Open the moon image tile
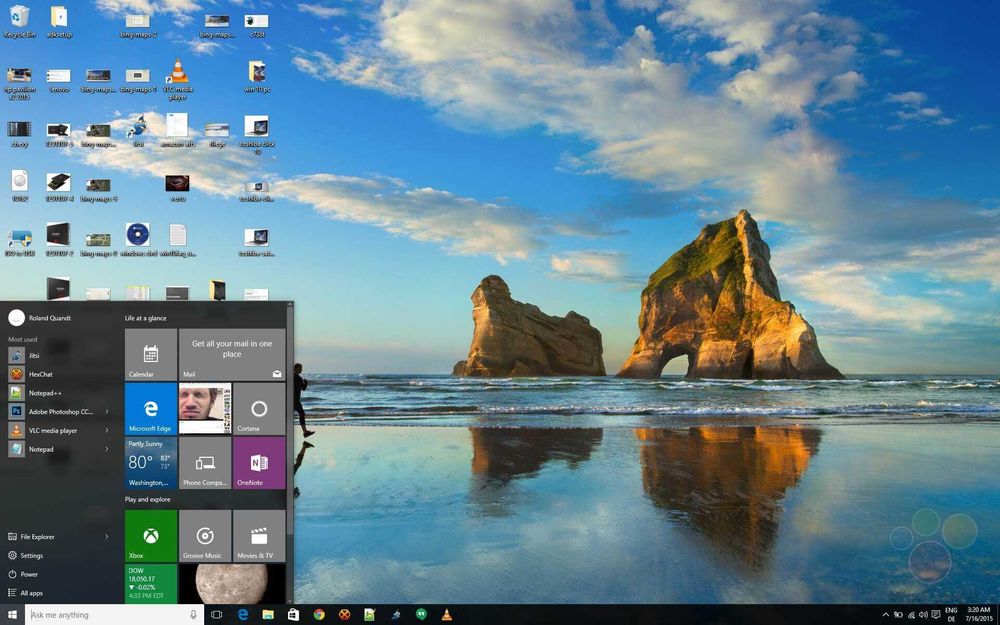The height and width of the screenshot is (625, 1000). tap(232, 584)
